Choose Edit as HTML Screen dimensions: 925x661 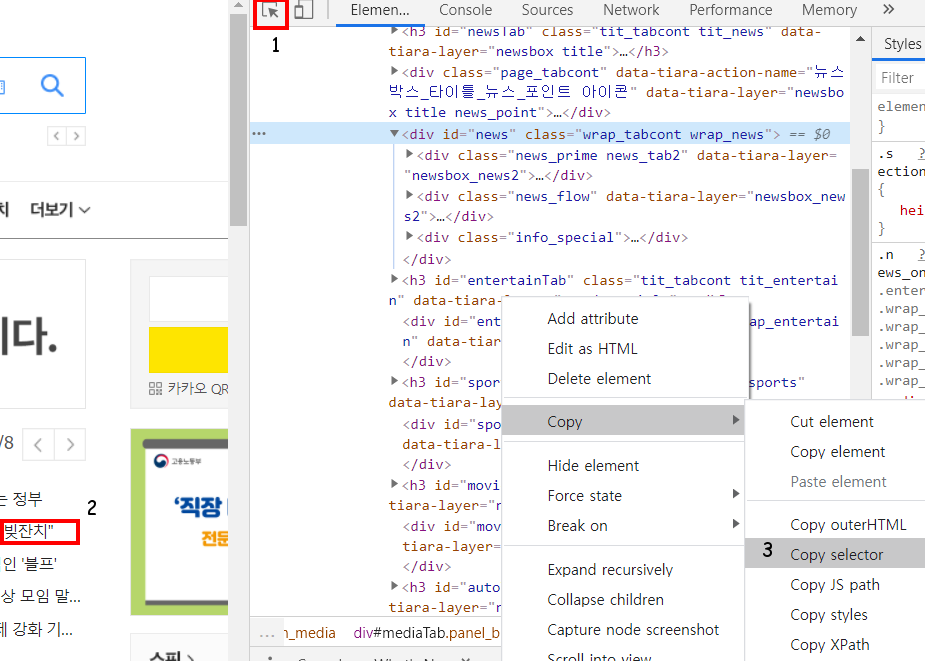(592, 349)
